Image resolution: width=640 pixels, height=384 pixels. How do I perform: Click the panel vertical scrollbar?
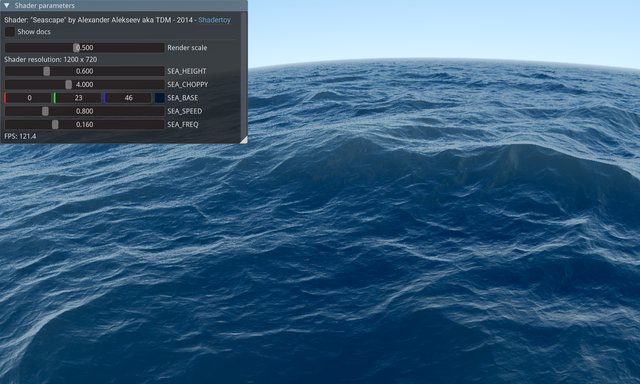click(244, 73)
